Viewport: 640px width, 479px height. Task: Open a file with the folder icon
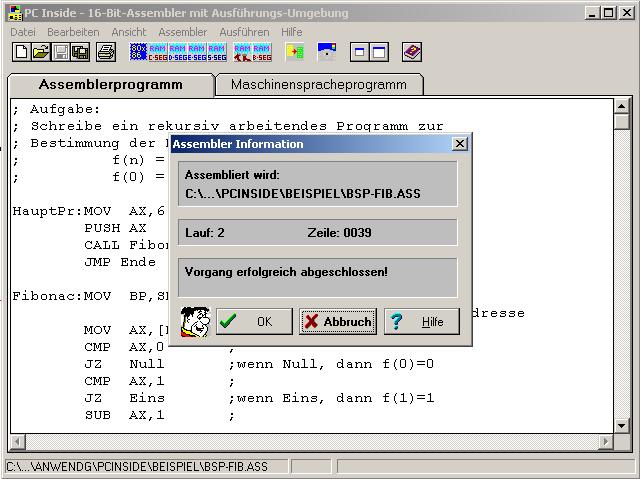(x=41, y=52)
